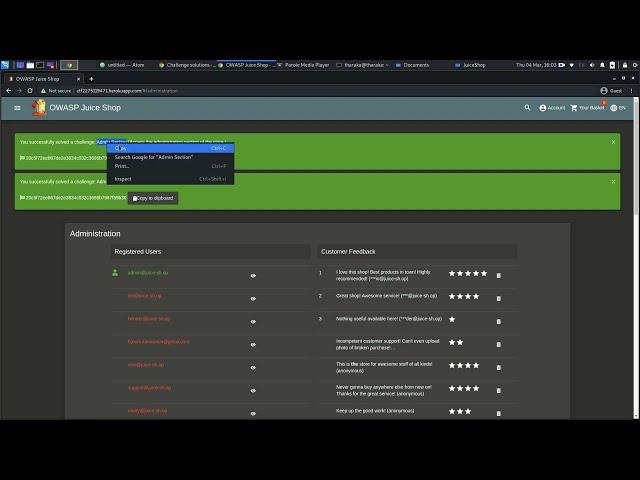Open the EN language selector

point(618,108)
